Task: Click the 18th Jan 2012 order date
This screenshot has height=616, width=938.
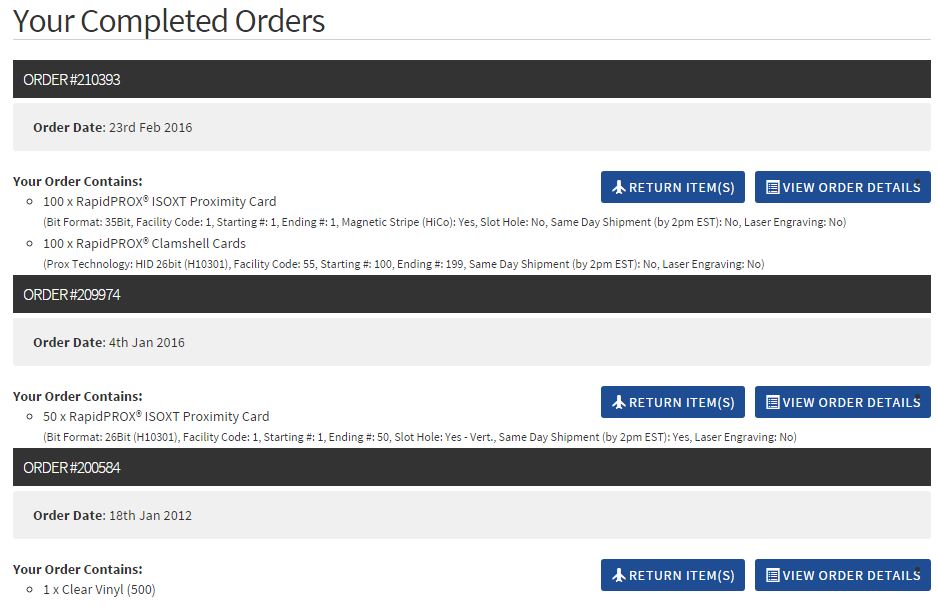Action: (150, 515)
